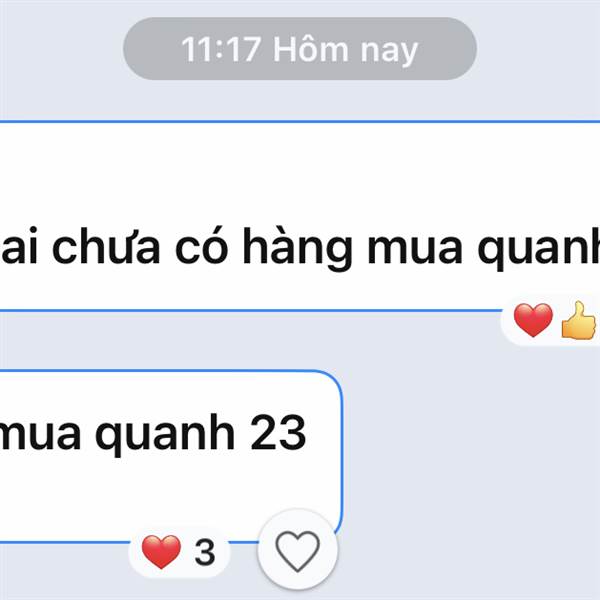Click the word "hàng" in the first message
Image resolution: width=600 pixels, height=600 pixels.
[x=297, y=248]
